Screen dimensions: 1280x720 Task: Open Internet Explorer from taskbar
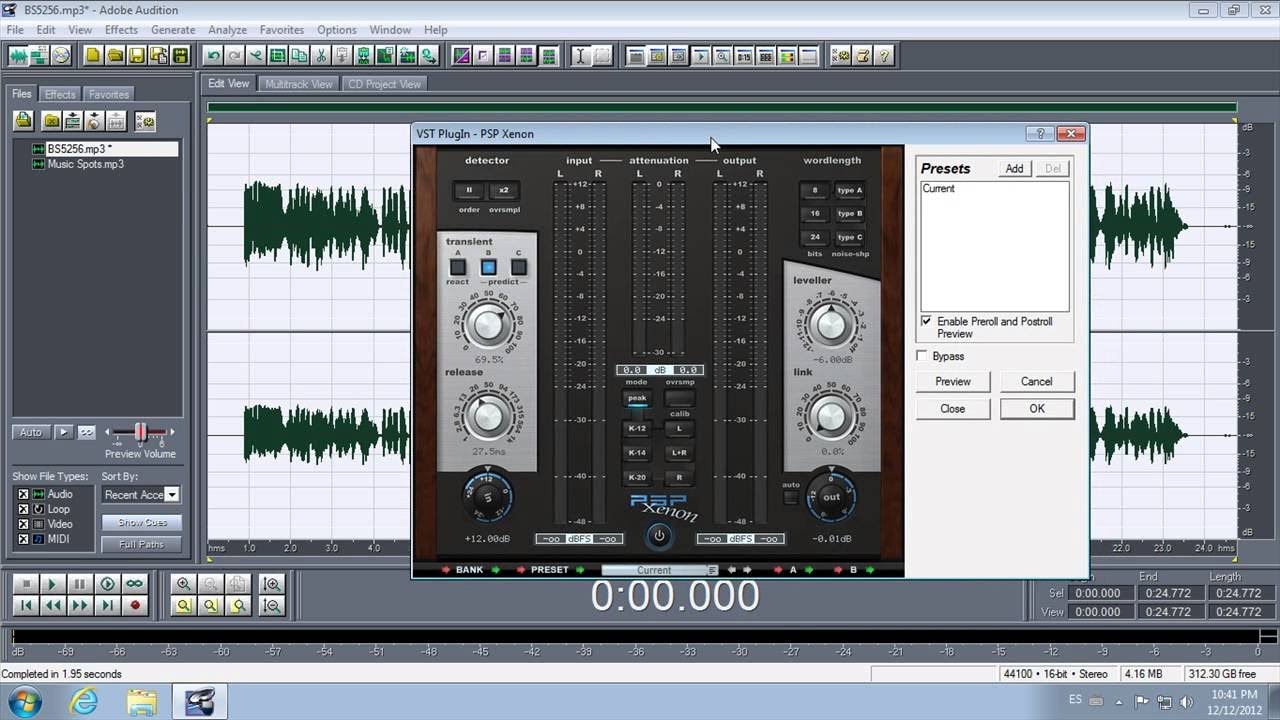coord(84,701)
